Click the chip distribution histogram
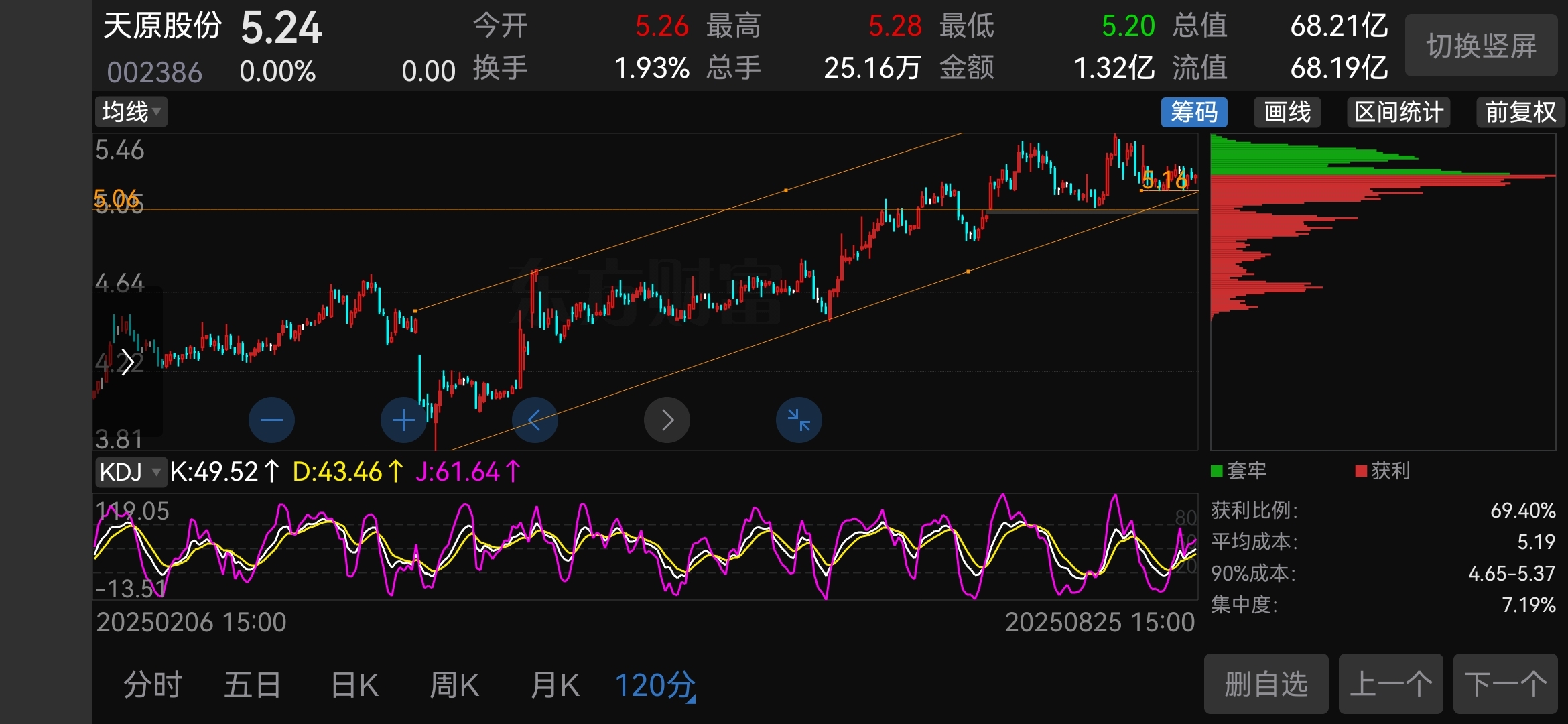Image resolution: width=1568 pixels, height=724 pixels. (1382, 292)
